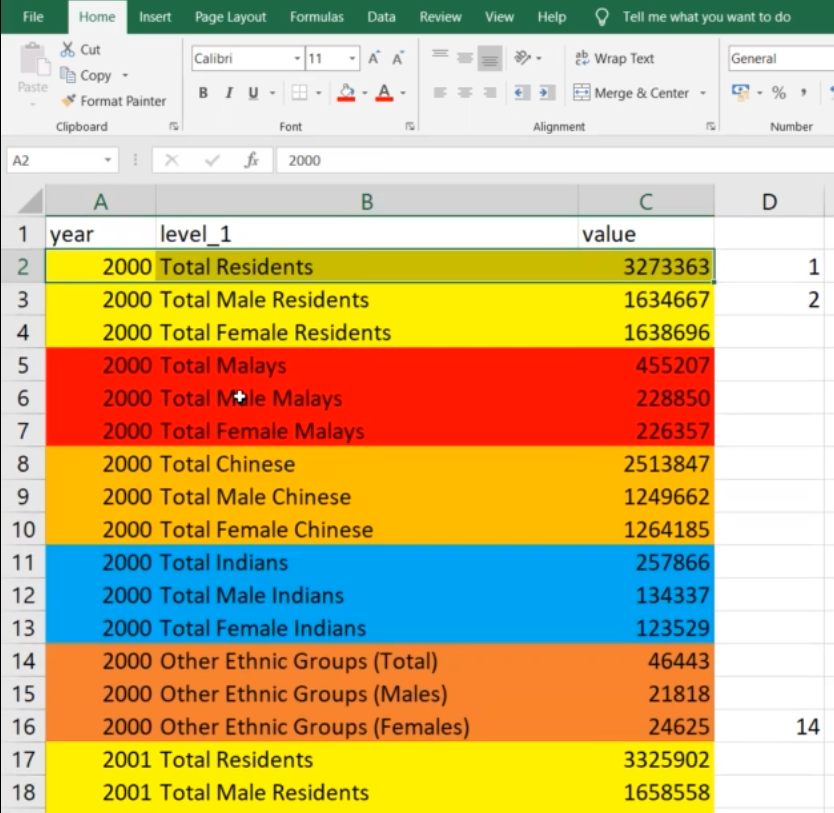Open the Formulas ribbon tab
Viewport: 834px width, 813px height.
click(316, 17)
